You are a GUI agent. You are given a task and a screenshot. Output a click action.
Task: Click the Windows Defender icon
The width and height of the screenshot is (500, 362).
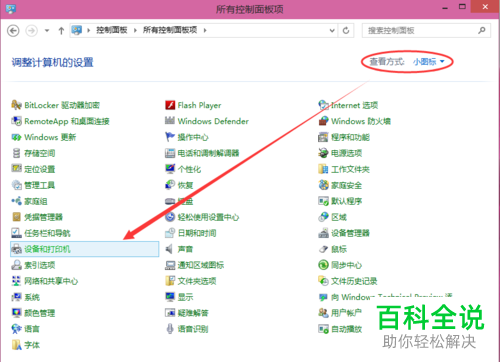tap(170, 121)
